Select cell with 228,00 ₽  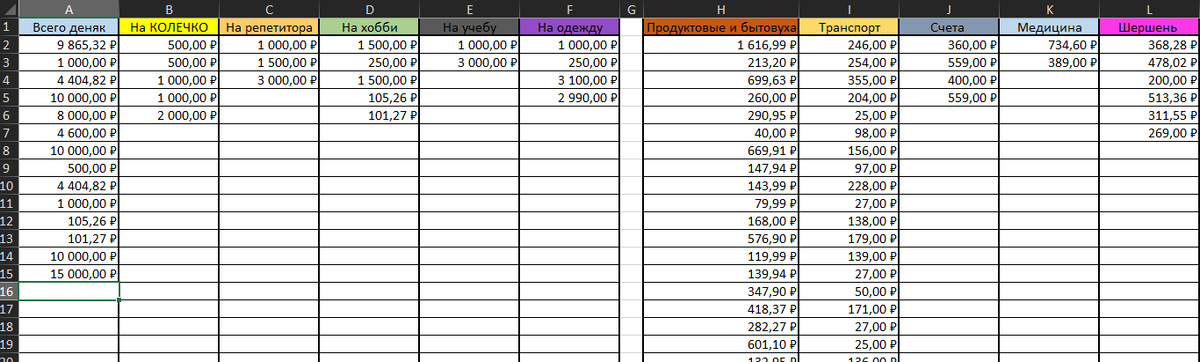[848, 187]
